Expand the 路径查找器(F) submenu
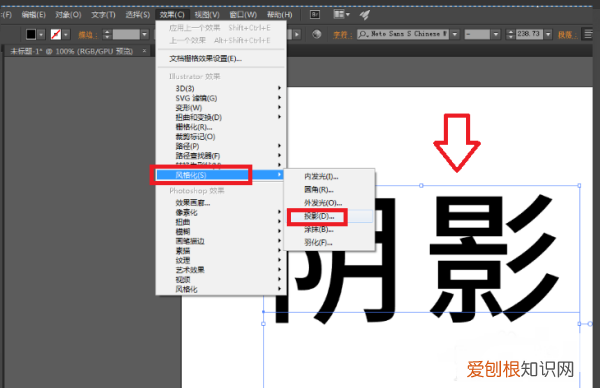 [221, 155]
